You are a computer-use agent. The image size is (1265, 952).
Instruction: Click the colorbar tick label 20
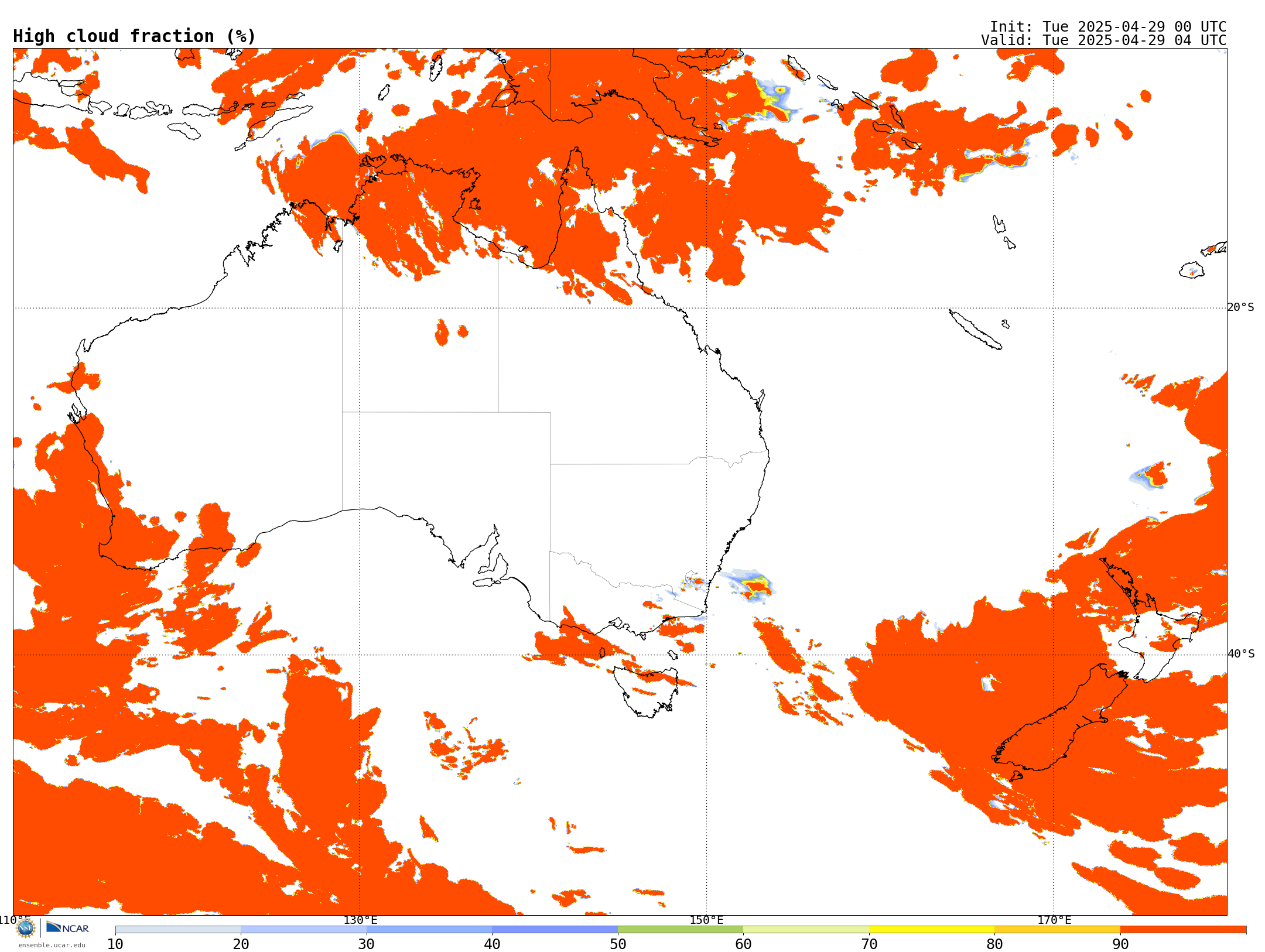pyautogui.click(x=241, y=944)
